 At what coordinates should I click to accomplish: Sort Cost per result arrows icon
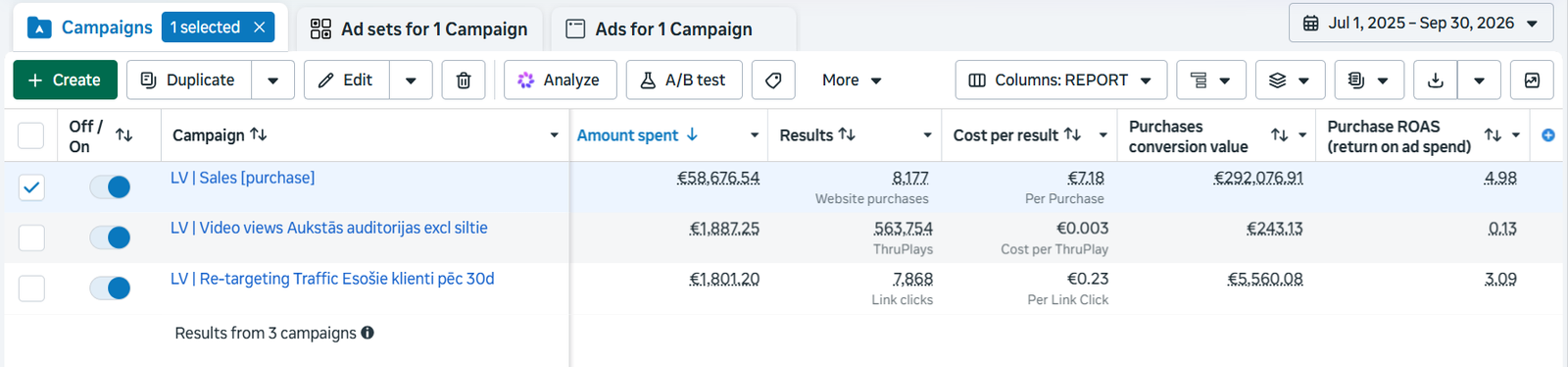[1072, 134]
